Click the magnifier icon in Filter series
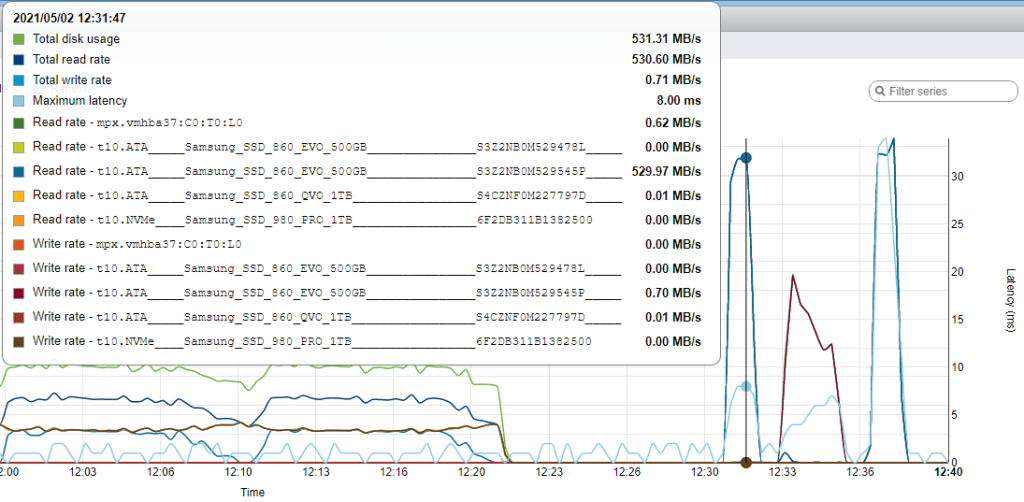This screenshot has height=502, width=1024. point(881,91)
